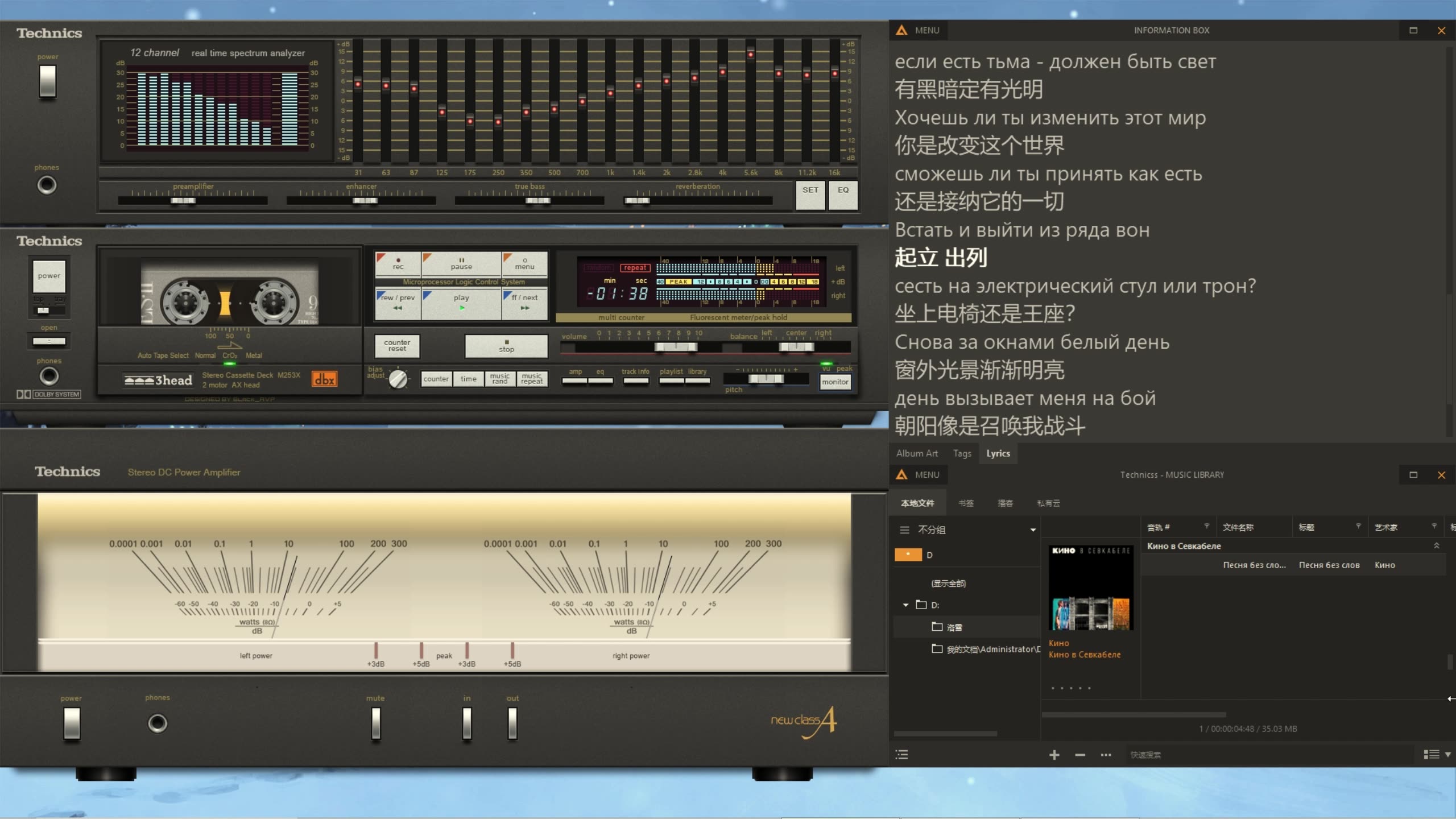Pause the cassette deck playback
1456x819 pixels.
coord(461,264)
